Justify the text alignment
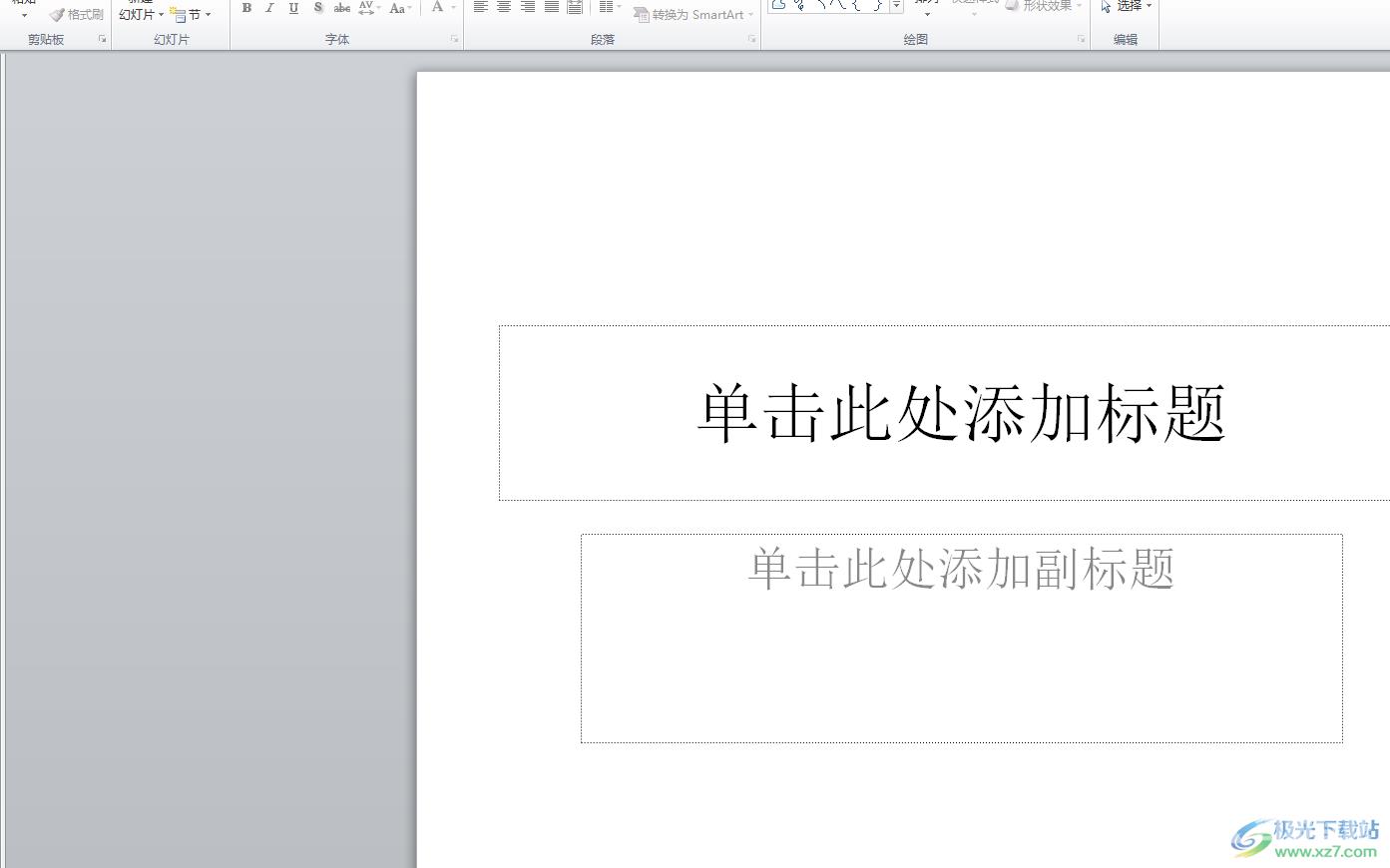Screen dimensions: 1390x868 point(552,7)
